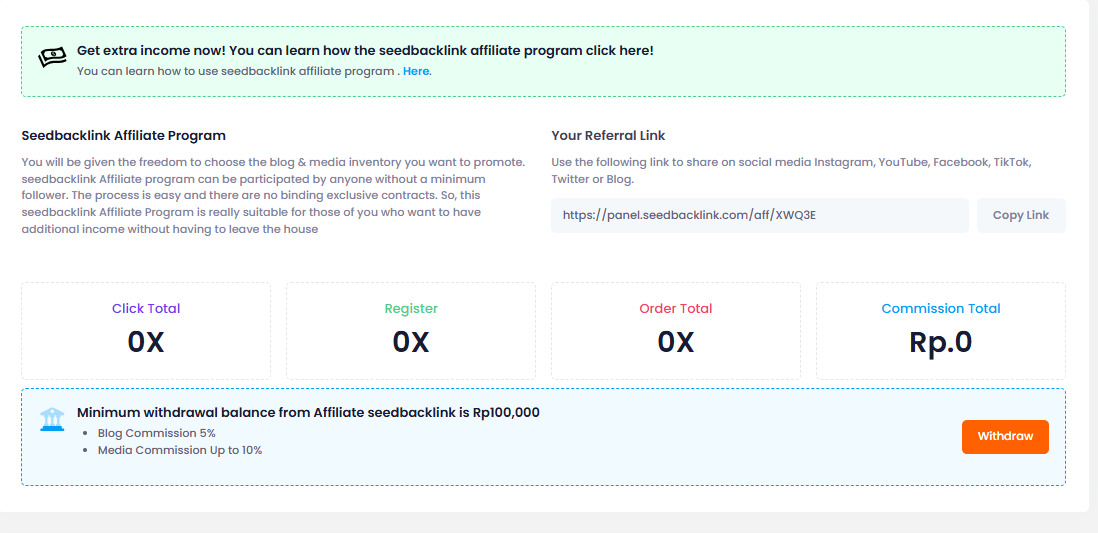Viewport: 1098px width, 533px height.
Task: Click the Your Referral Link heading
Action: click(x=609, y=135)
